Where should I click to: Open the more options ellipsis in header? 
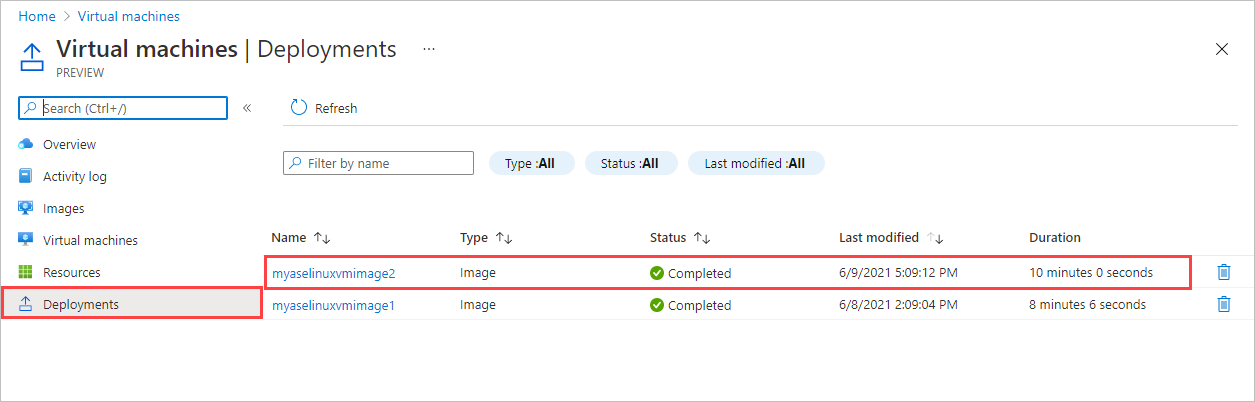pos(429,49)
